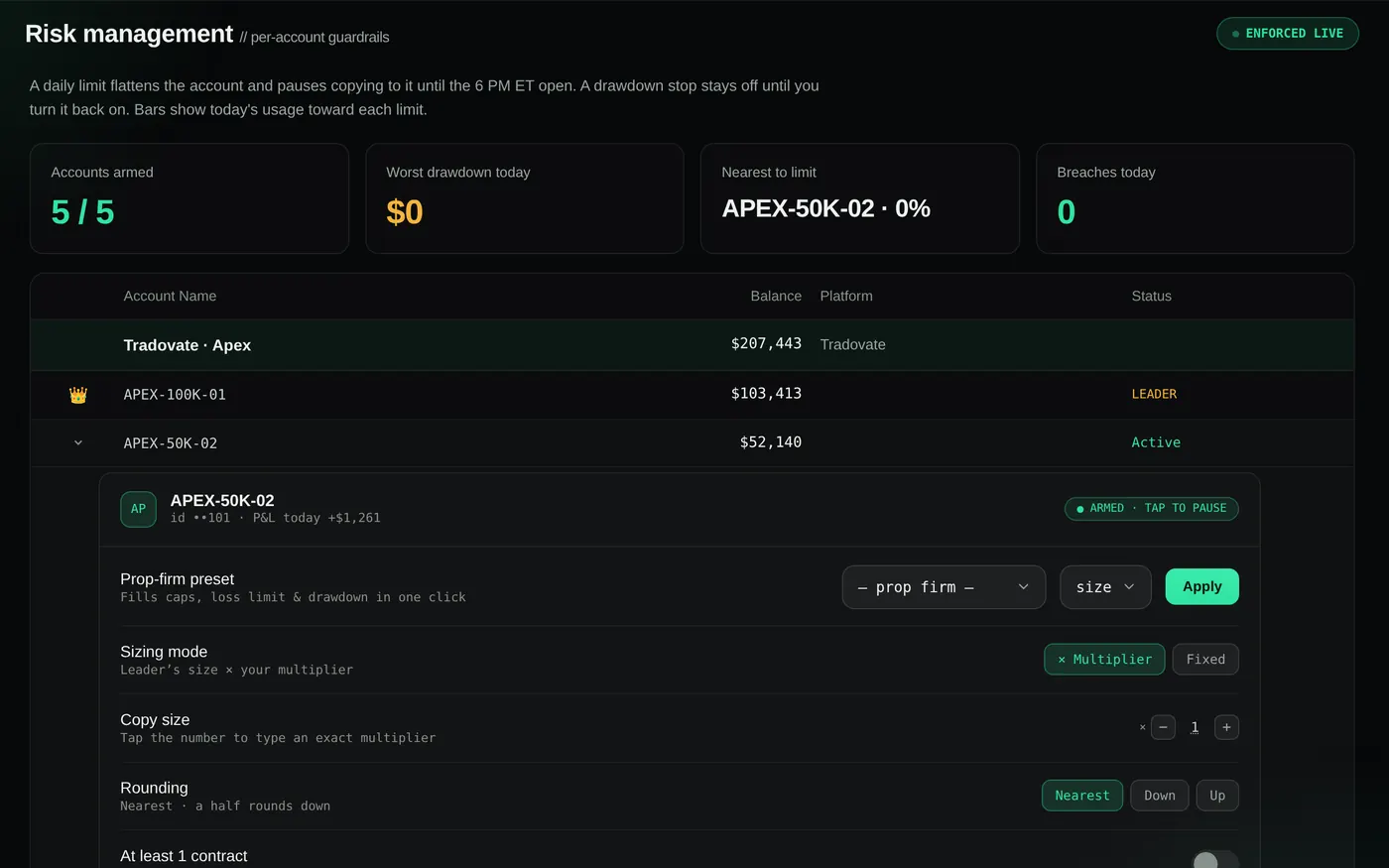Screen dimensions: 1389x868
Task: Select the APEX-100K-01 account row name
Action: (x=175, y=395)
